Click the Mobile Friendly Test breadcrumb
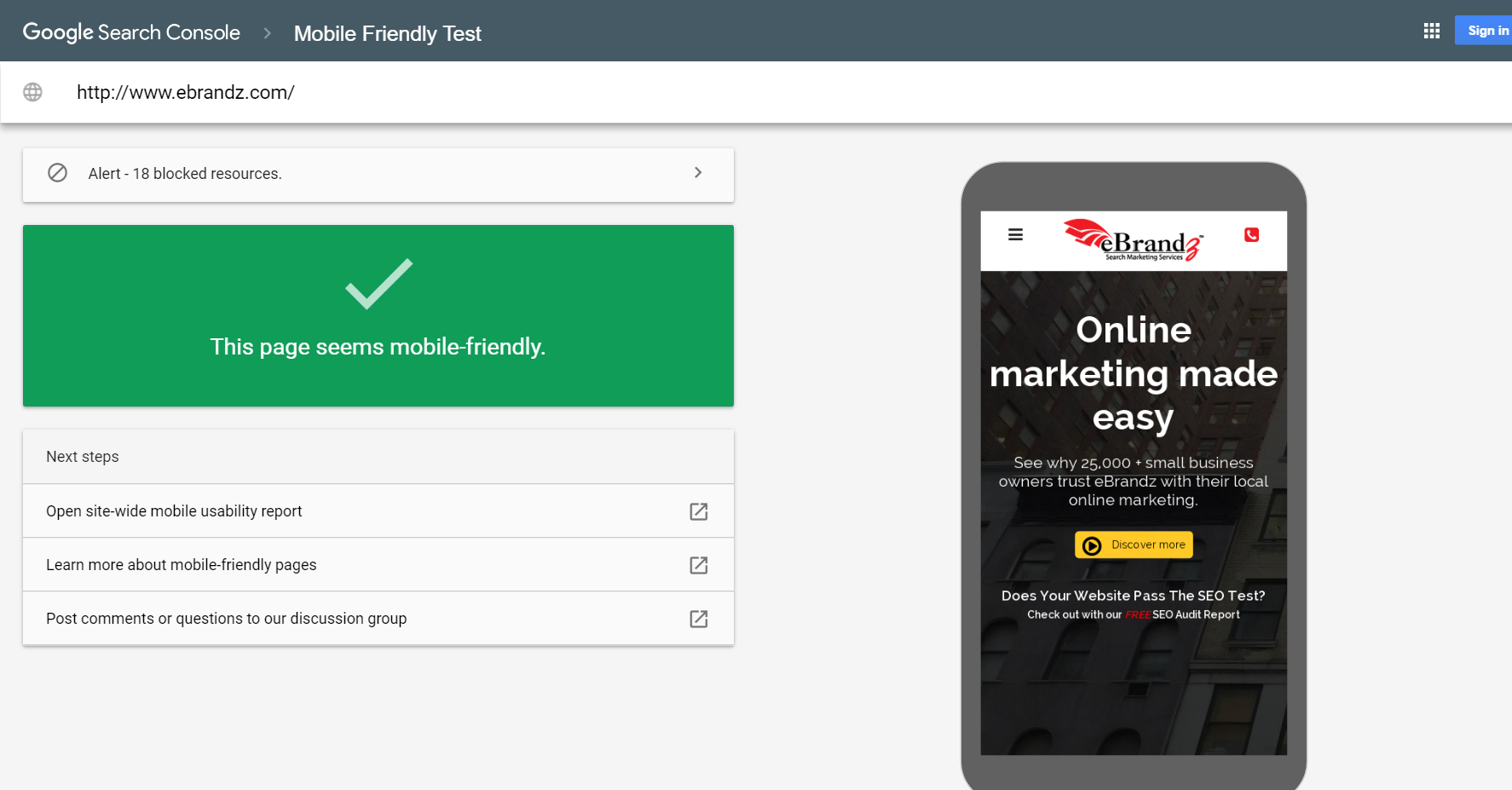Viewport: 1512px width, 790px height. tap(388, 33)
